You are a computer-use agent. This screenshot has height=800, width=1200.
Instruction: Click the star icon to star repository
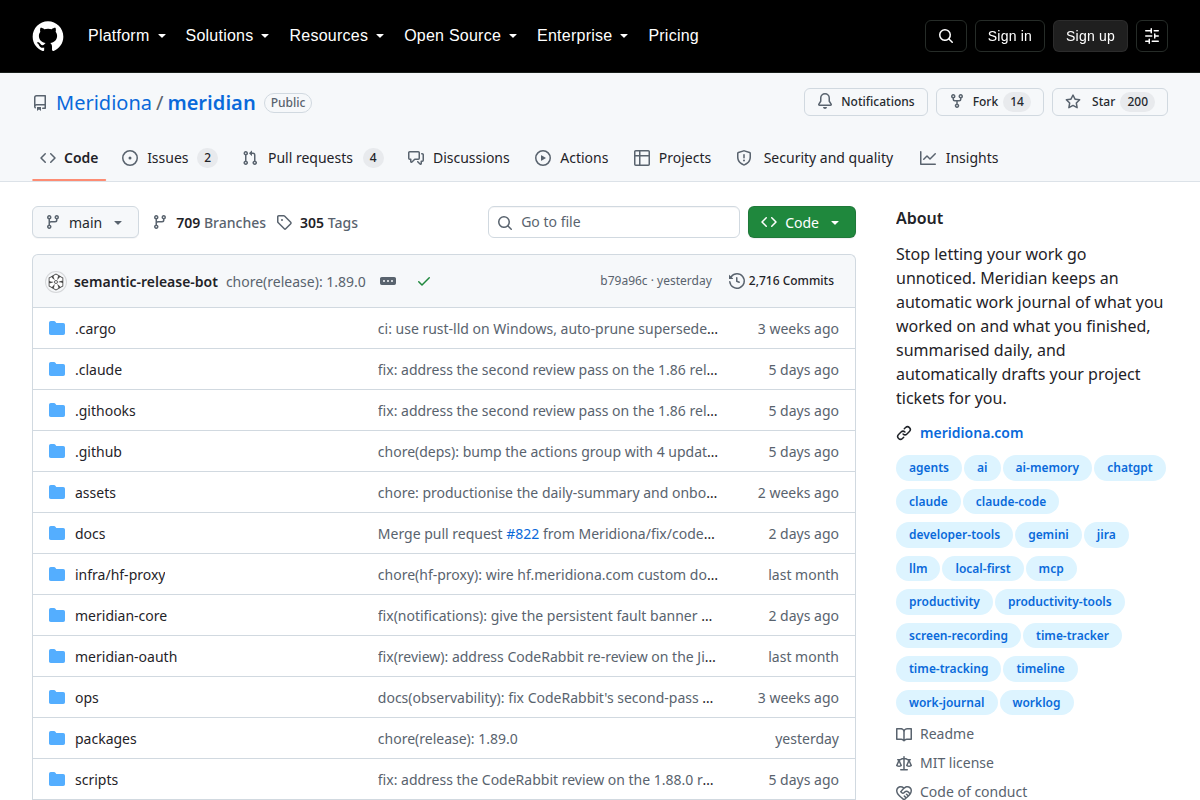point(1073,102)
